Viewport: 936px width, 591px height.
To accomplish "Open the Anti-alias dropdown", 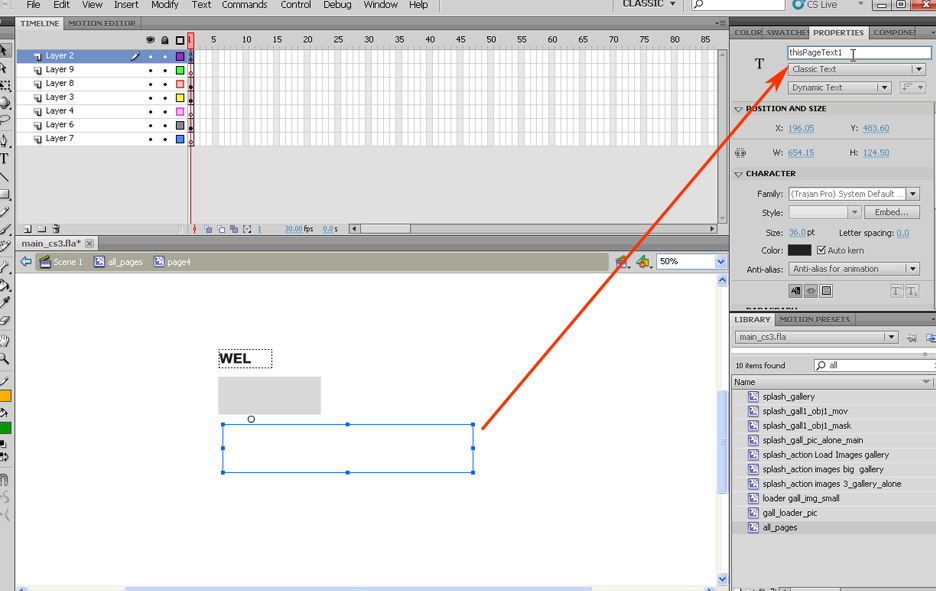I will point(854,269).
